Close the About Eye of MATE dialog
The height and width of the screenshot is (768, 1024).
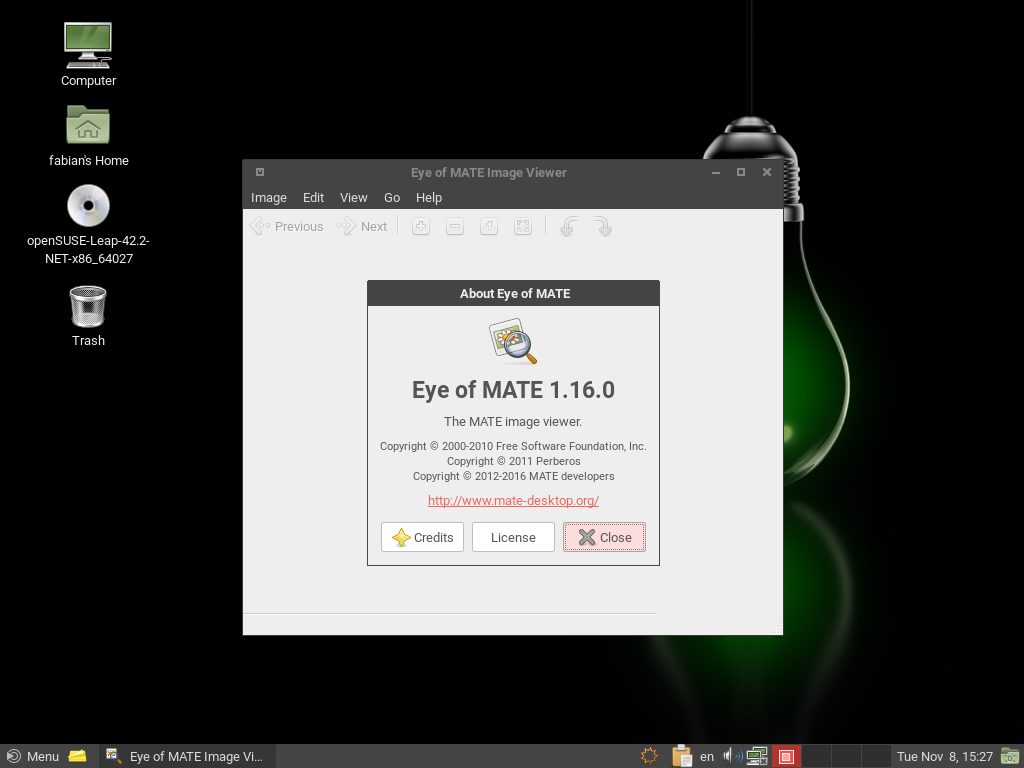tap(604, 537)
